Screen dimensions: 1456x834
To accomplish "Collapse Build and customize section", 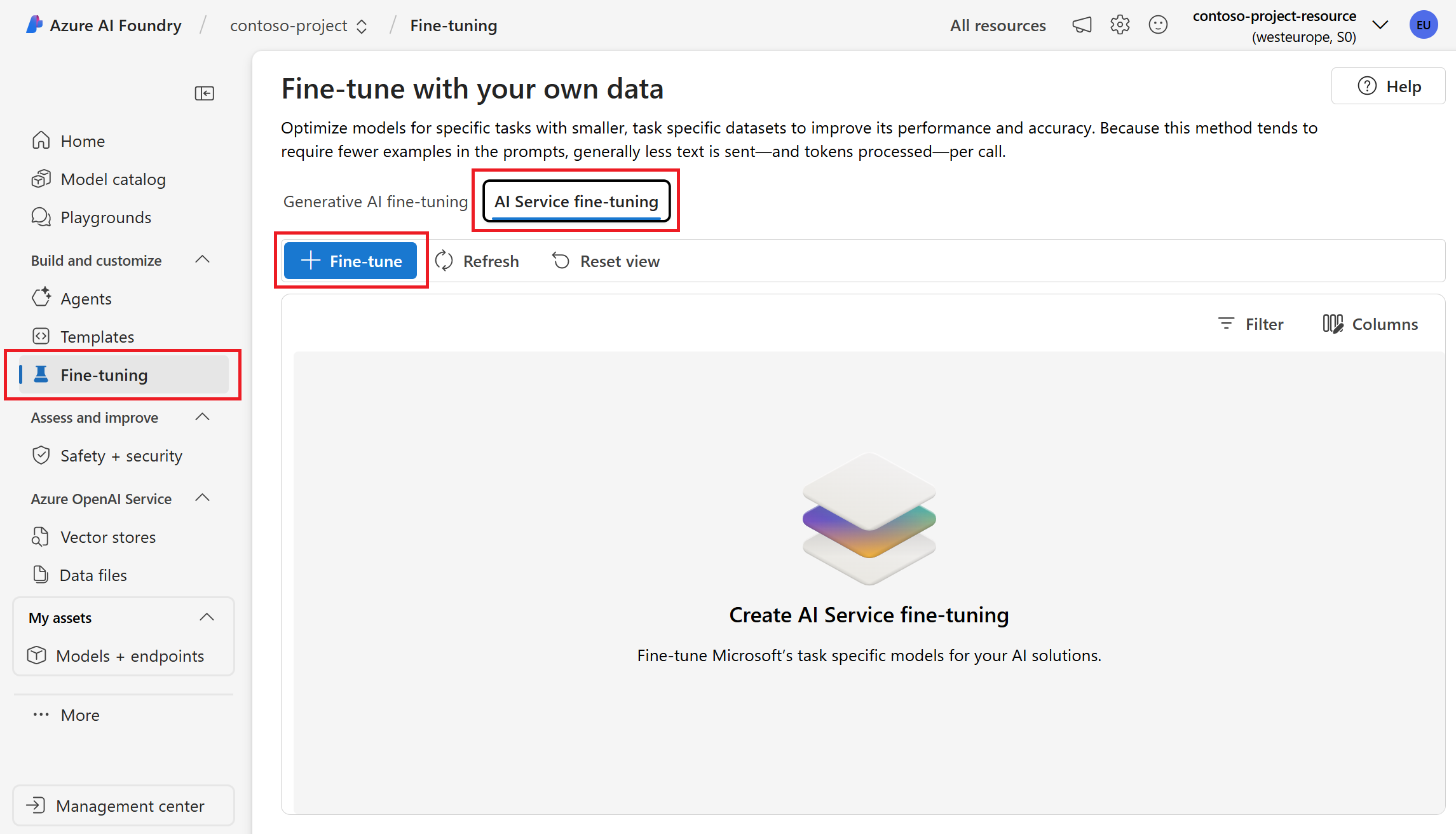I will click(x=203, y=260).
